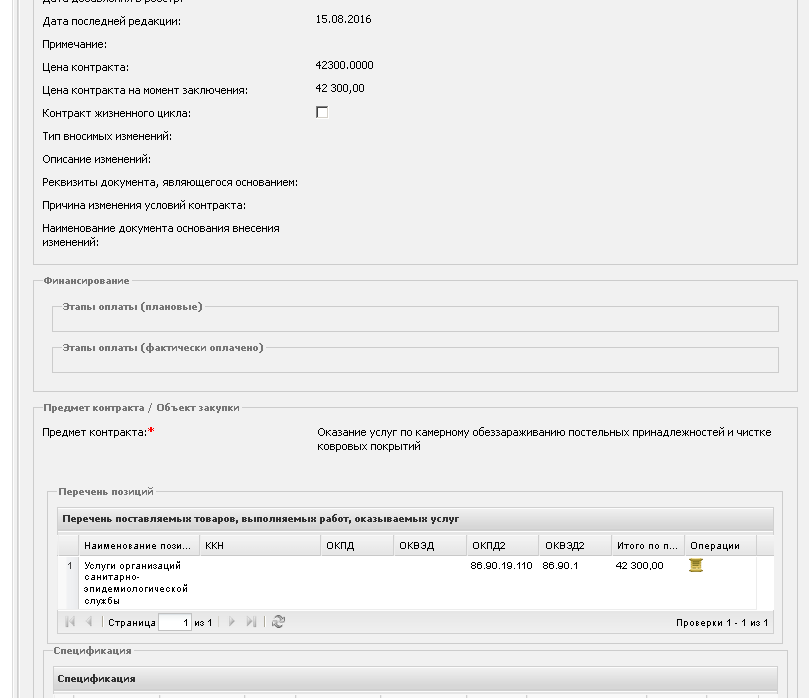
Task: Go to last page in positions pager
Action: pos(251,622)
